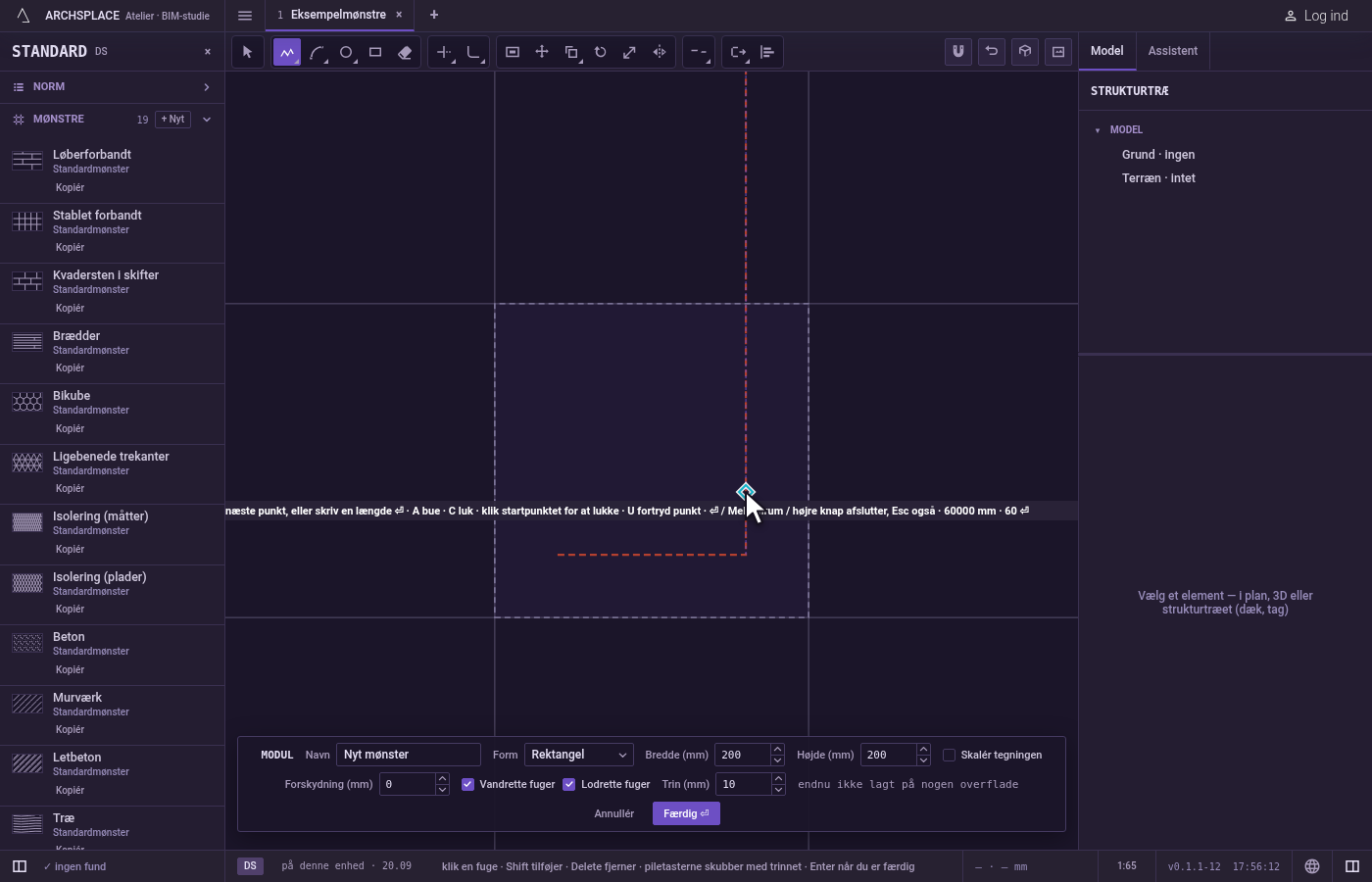The width and height of the screenshot is (1372, 882).
Task: Toggle Vandrette fuger checkbox
Action: tap(468, 784)
